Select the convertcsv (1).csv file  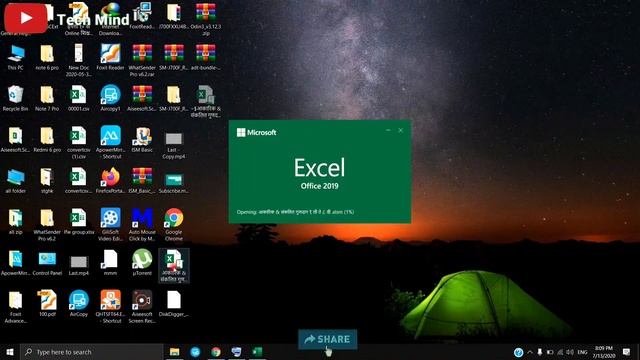(79, 142)
